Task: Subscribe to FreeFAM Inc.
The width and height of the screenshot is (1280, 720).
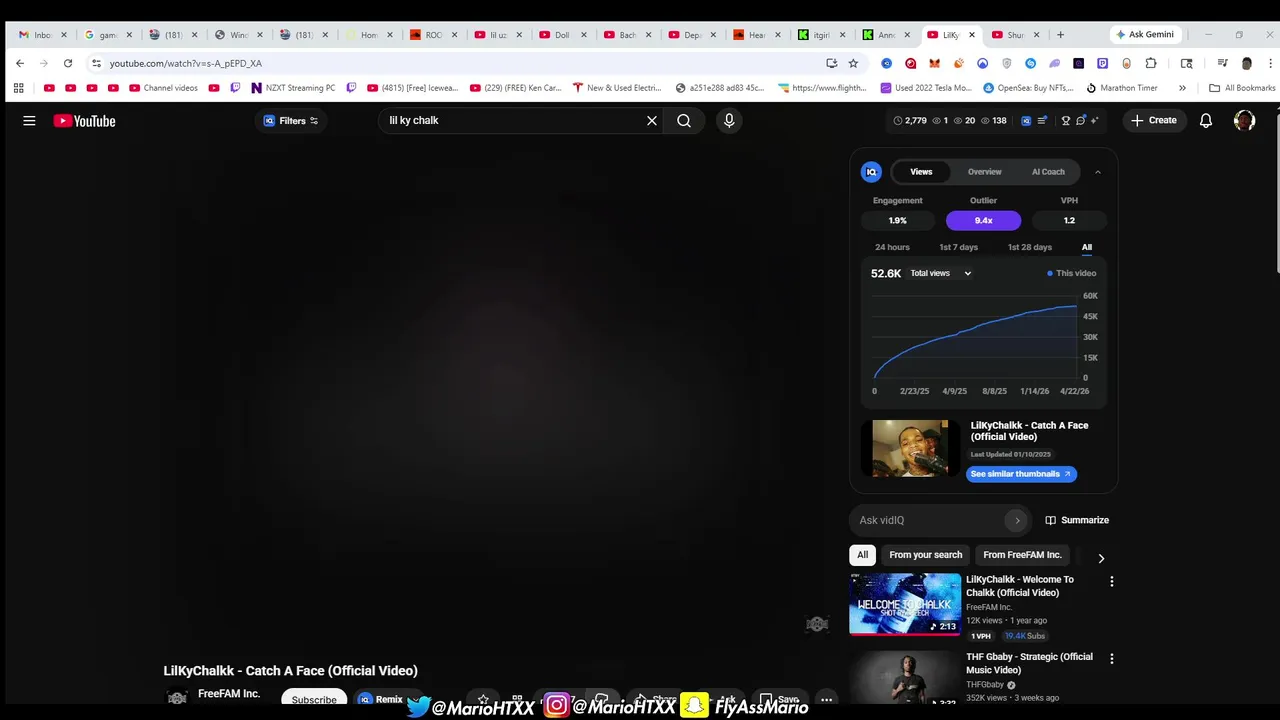Action: 314,698
